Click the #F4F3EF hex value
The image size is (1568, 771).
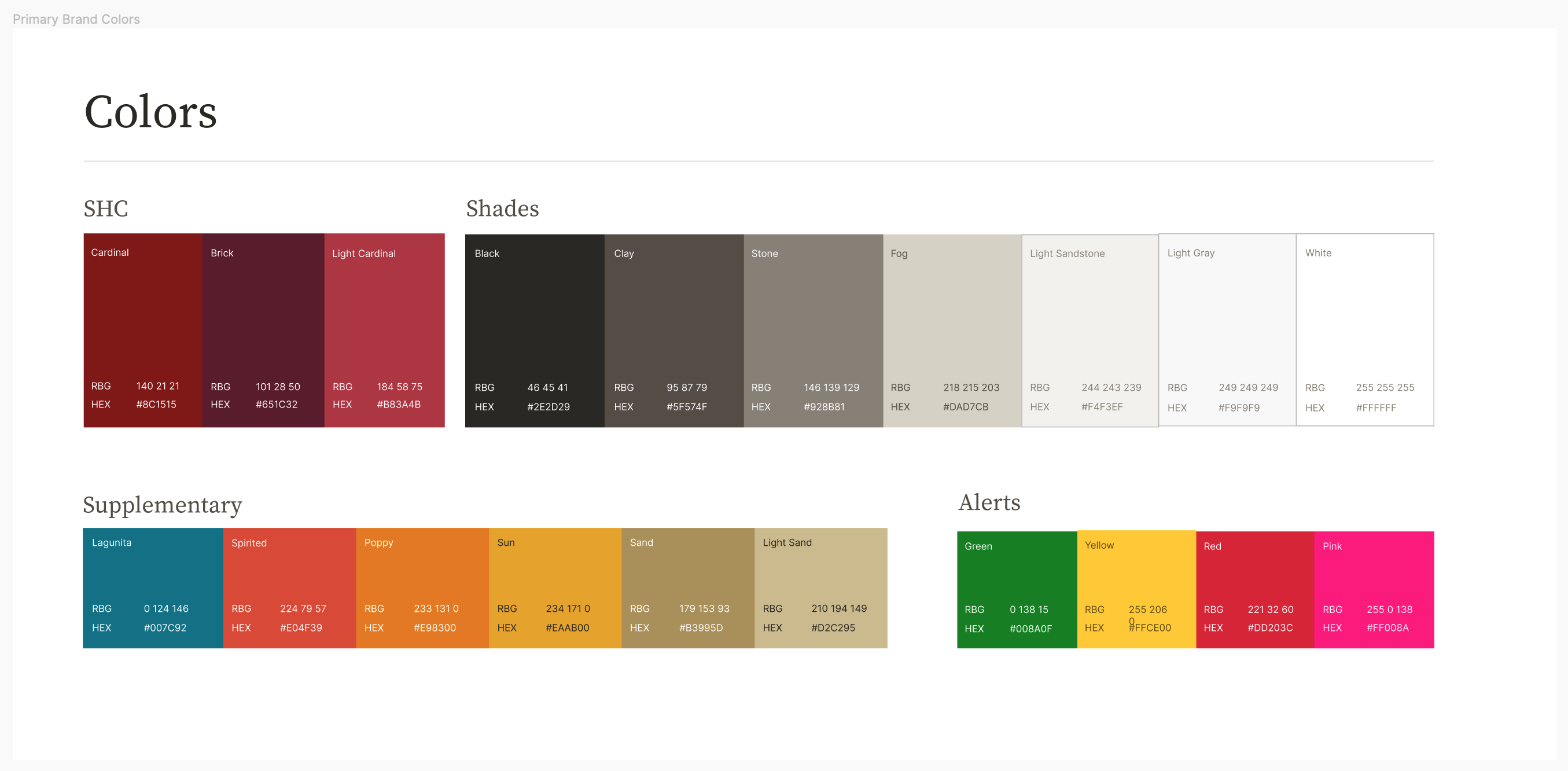coord(1102,407)
